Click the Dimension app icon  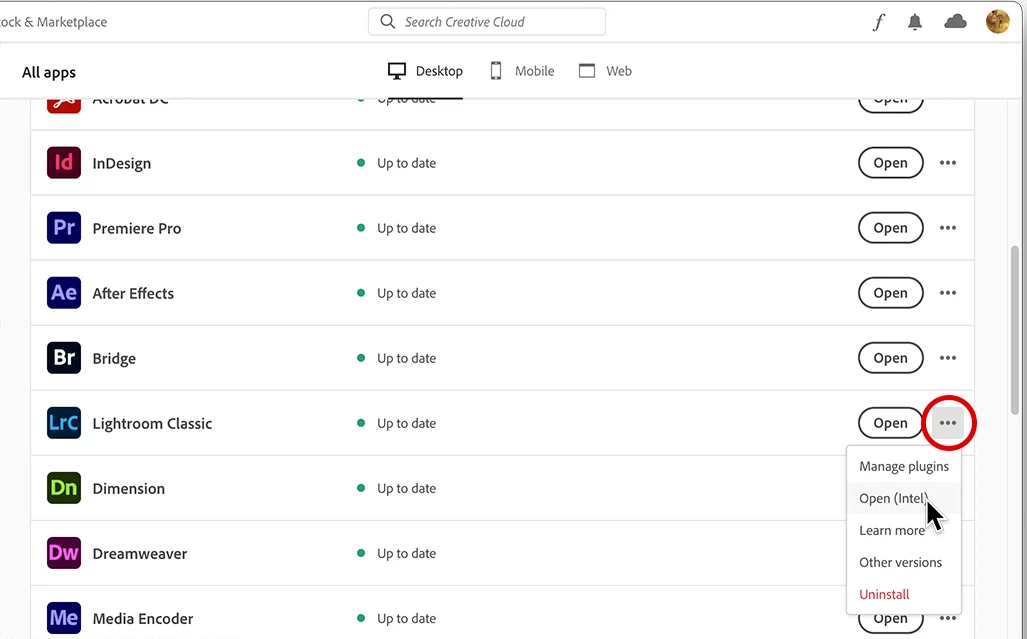click(x=64, y=488)
